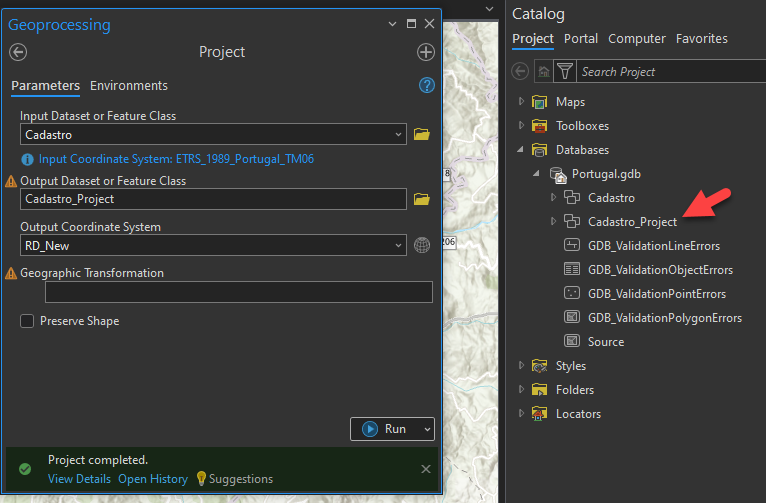Click the add (plus) icon beside Project title
The width and height of the screenshot is (766, 503).
tap(426, 53)
